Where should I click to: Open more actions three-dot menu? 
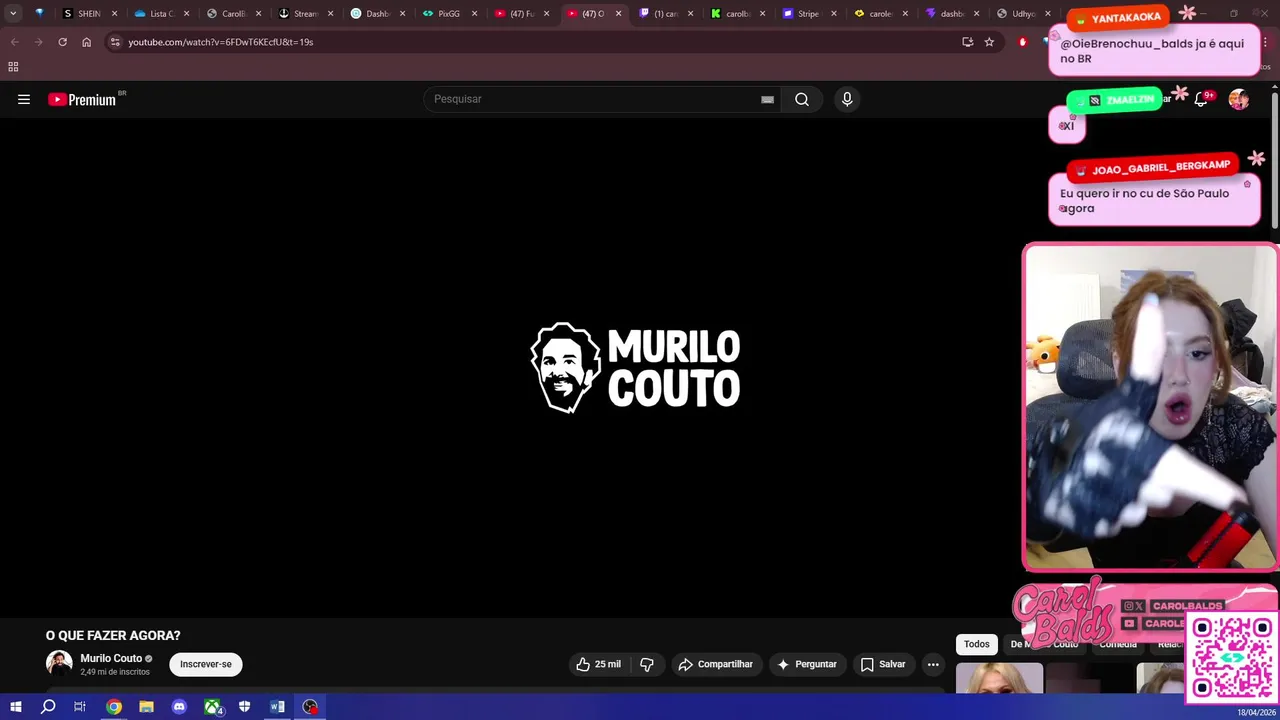[x=933, y=664]
